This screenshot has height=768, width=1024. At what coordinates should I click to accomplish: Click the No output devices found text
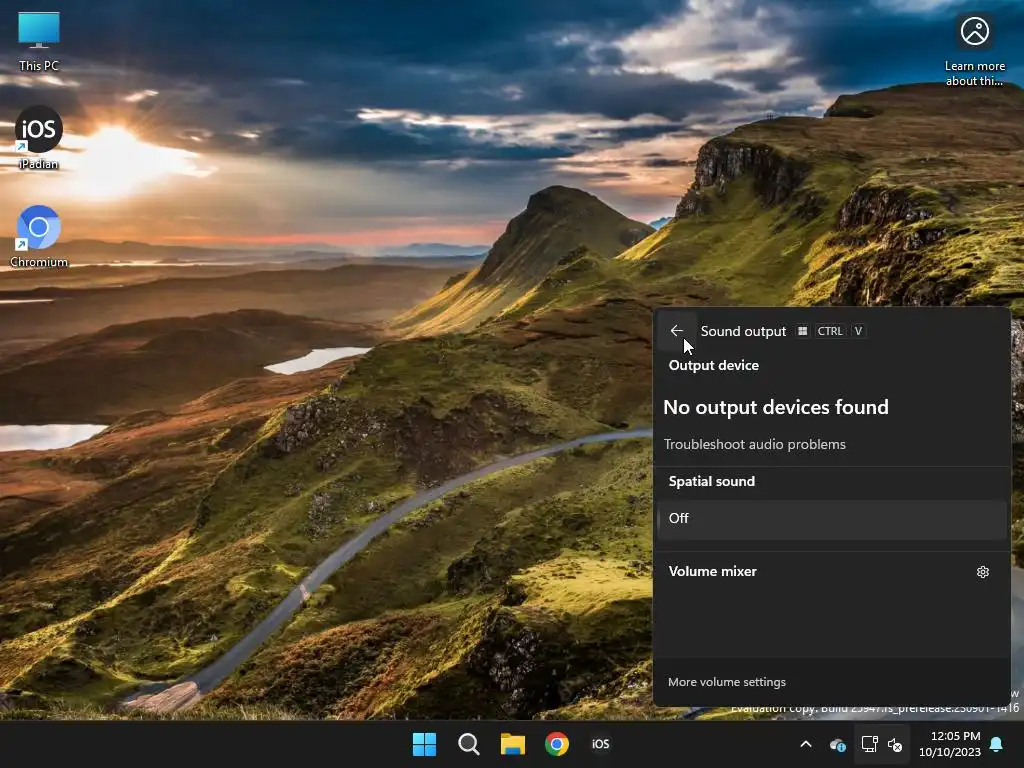point(776,408)
